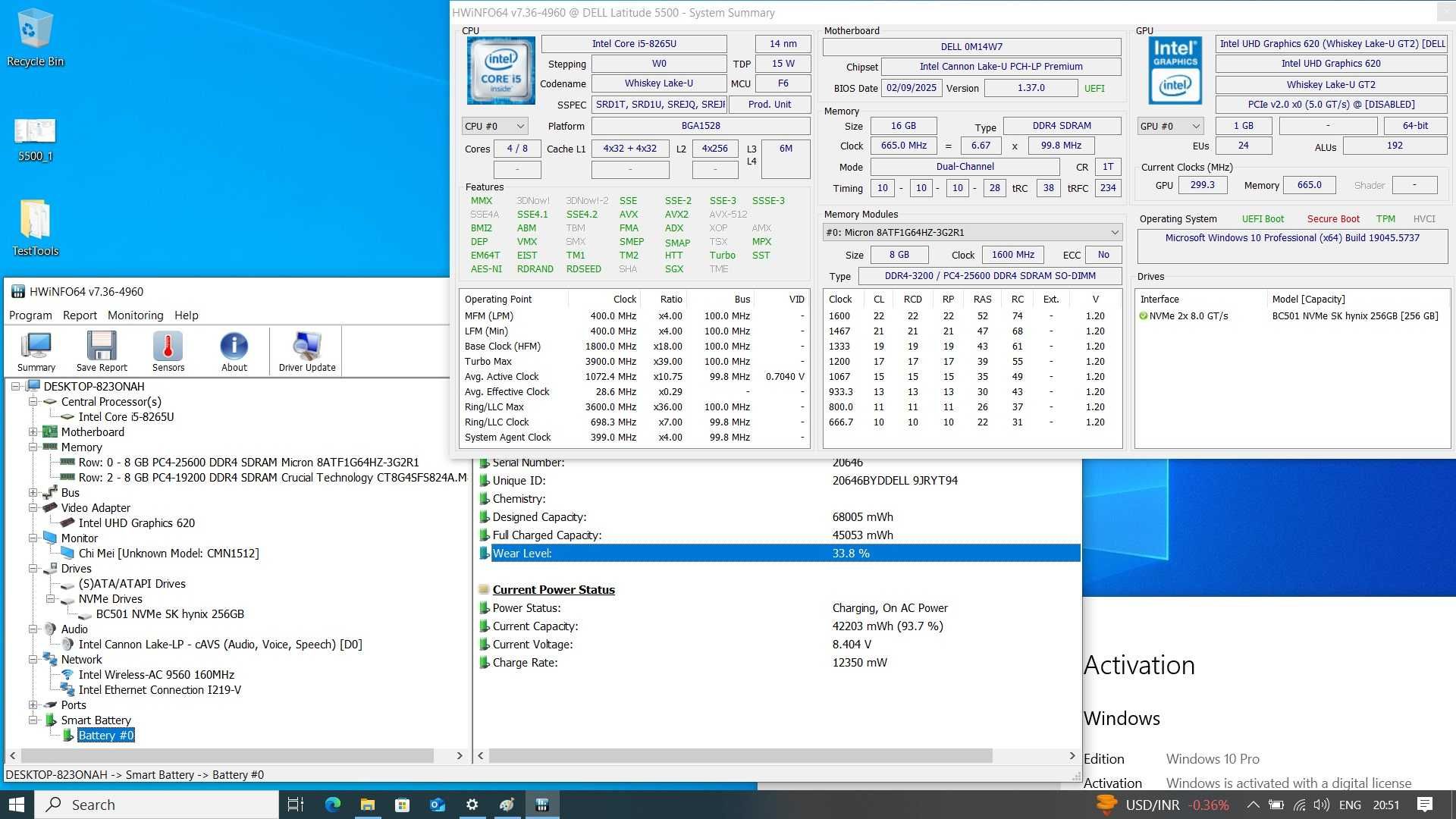The image size is (1456, 819).
Task: Open the memory module Micron dropdown
Action: click(972, 232)
